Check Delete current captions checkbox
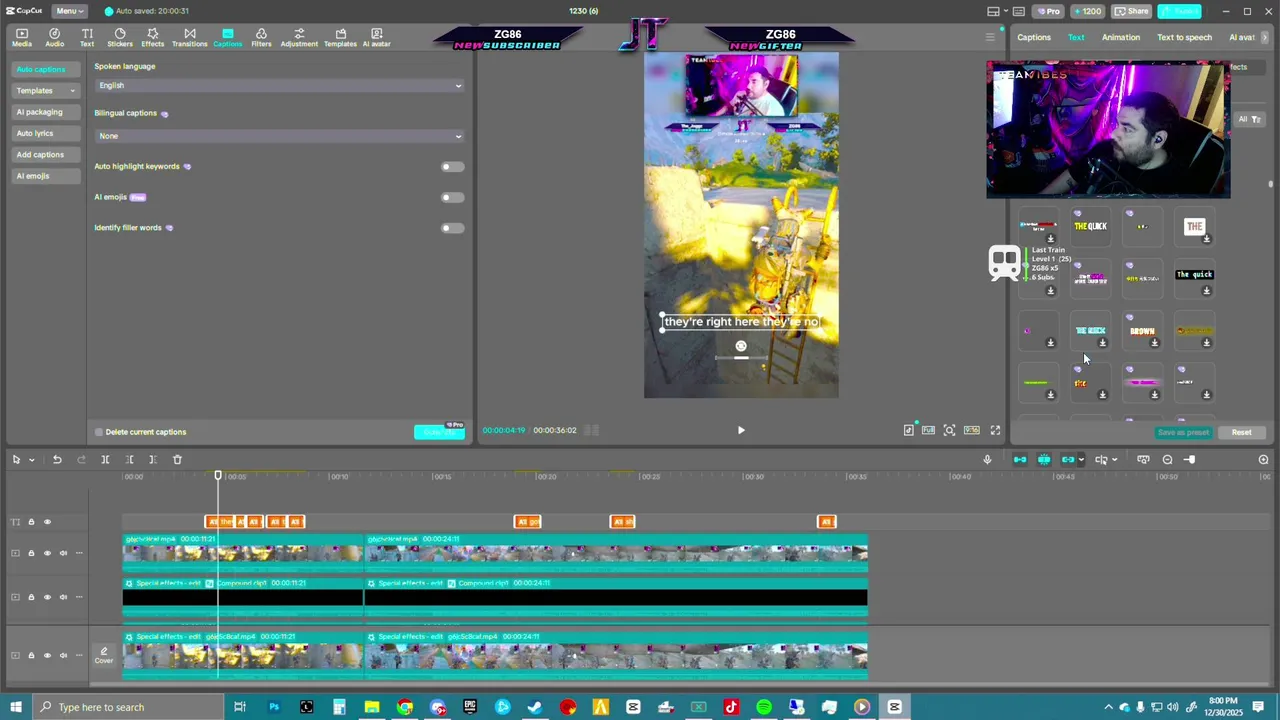The image size is (1280, 720). pyautogui.click(x=99, y=432)
